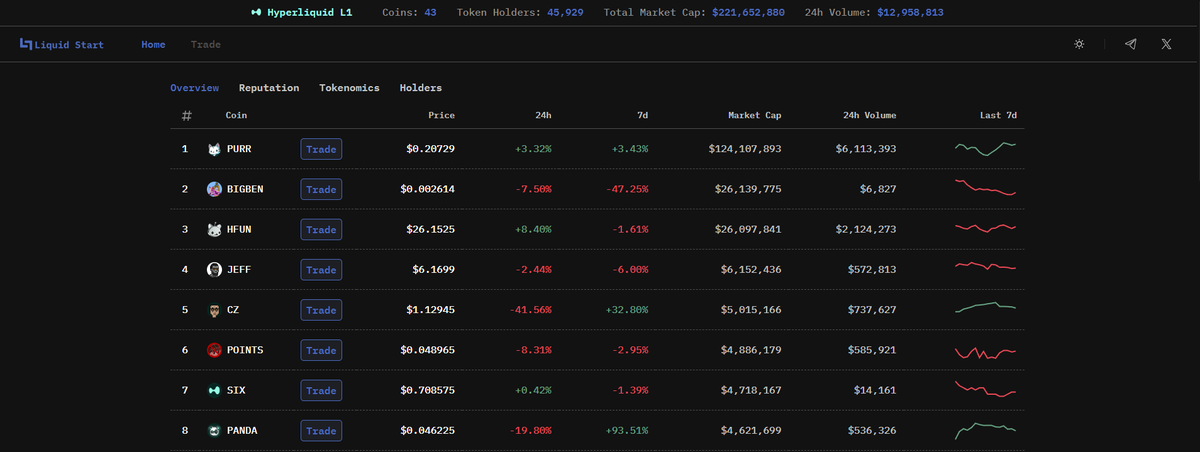Click the Trade button for SIX

coord(321,390)
